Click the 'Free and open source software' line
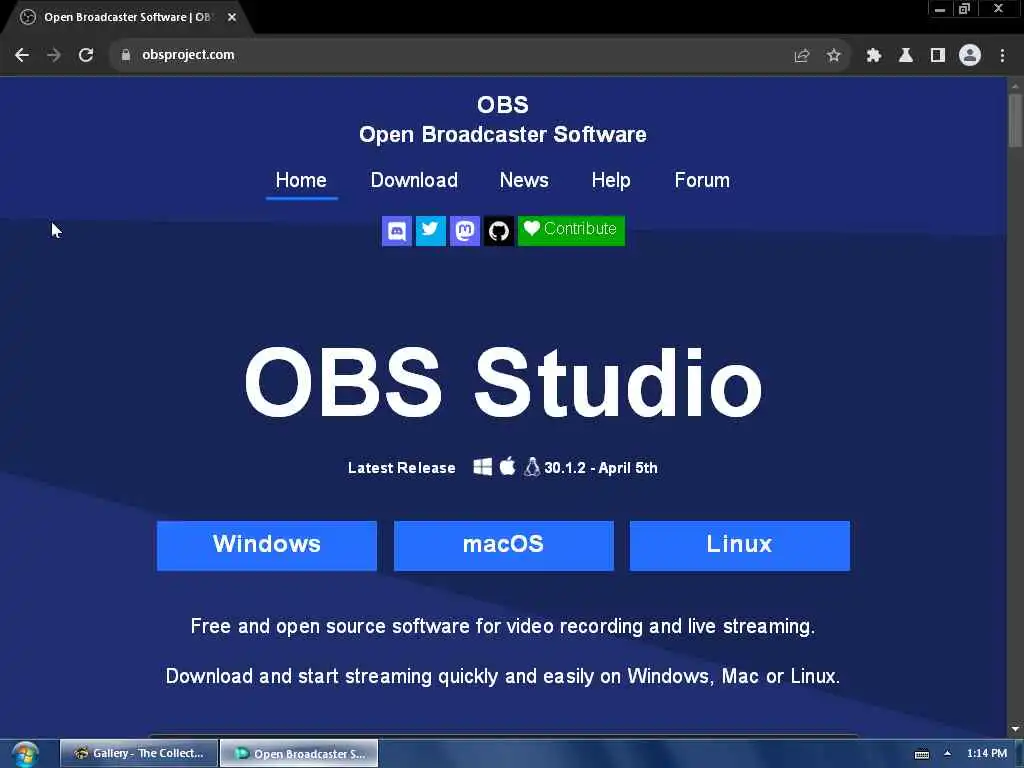Image resolution: width=1024 pixels, height=768 pixels. (x=503, y=626)
